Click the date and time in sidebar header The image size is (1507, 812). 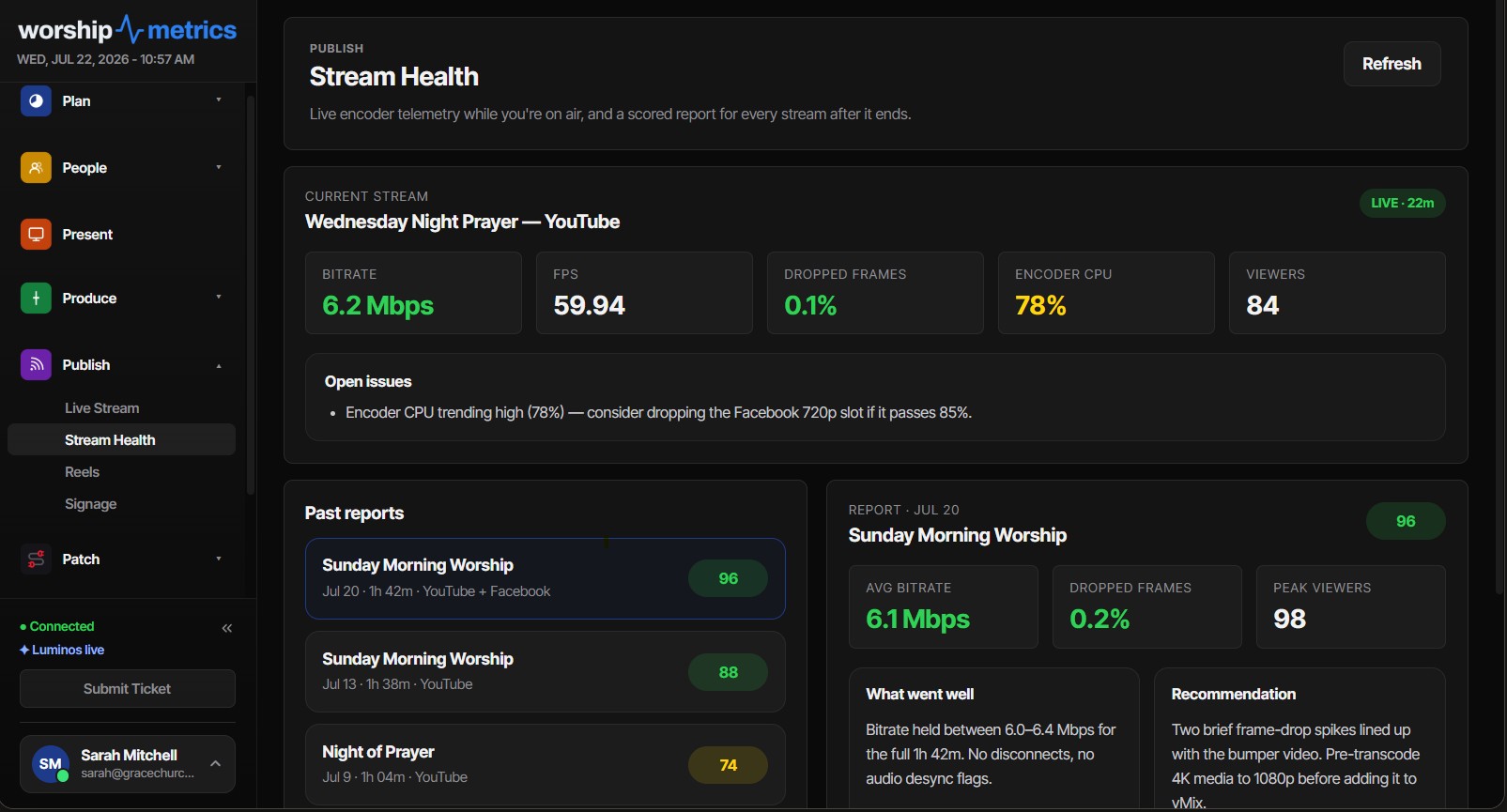pos(106,59)
